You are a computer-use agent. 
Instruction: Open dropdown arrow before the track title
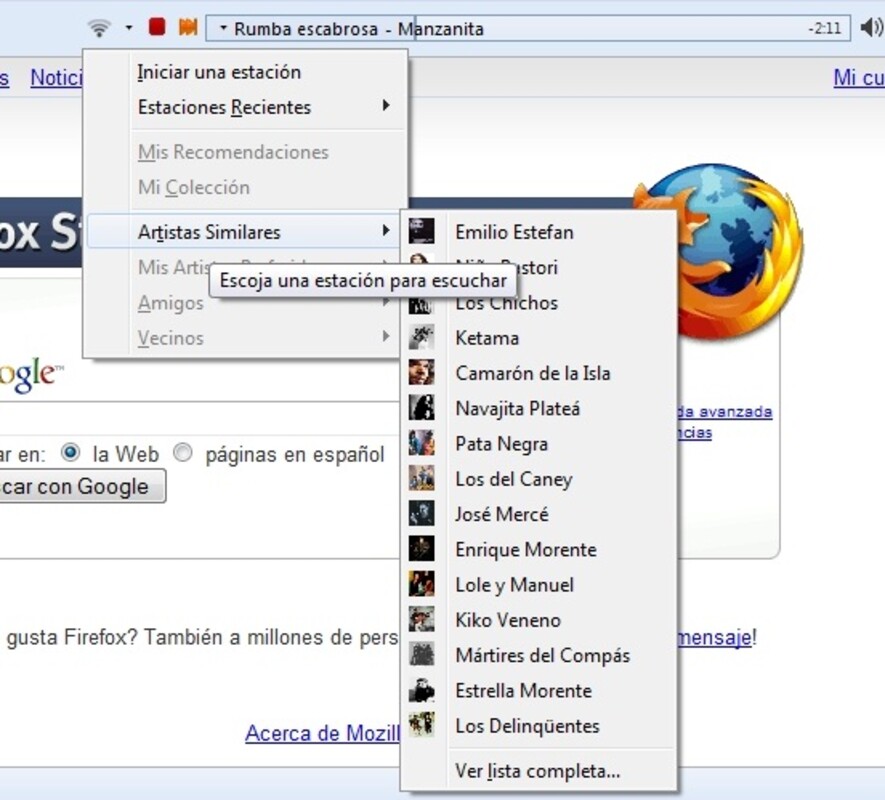[223, 28]
